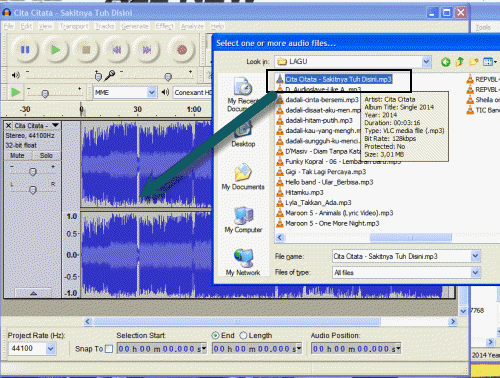Click VLC icon beside dadali-cinta-bersemi.mp3
Viewport: 500px width, 378px height.
[x=280, y=100]
